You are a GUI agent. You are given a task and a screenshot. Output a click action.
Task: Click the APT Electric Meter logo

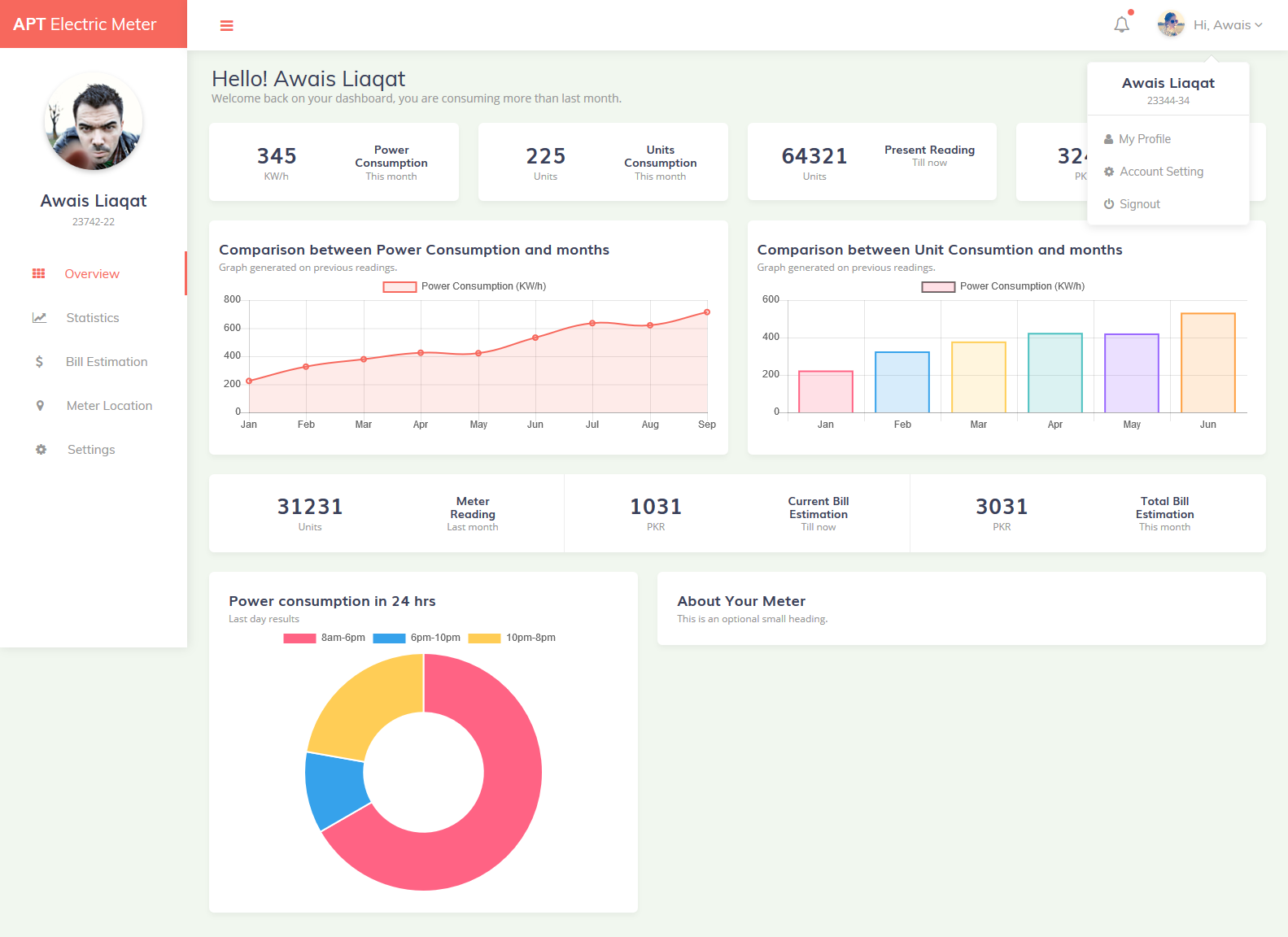pos(85,24)
